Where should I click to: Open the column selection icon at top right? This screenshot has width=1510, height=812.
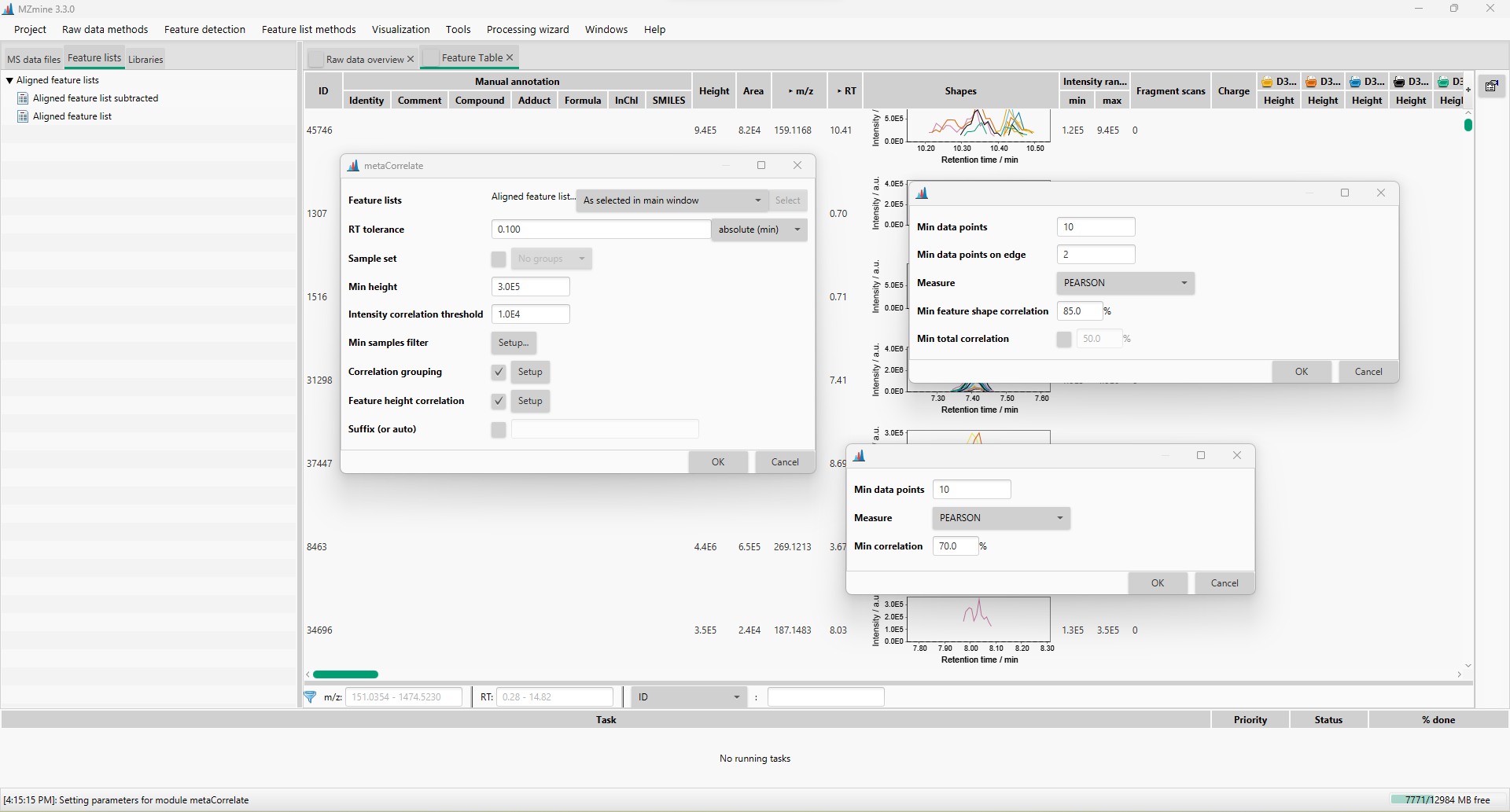1491,86
